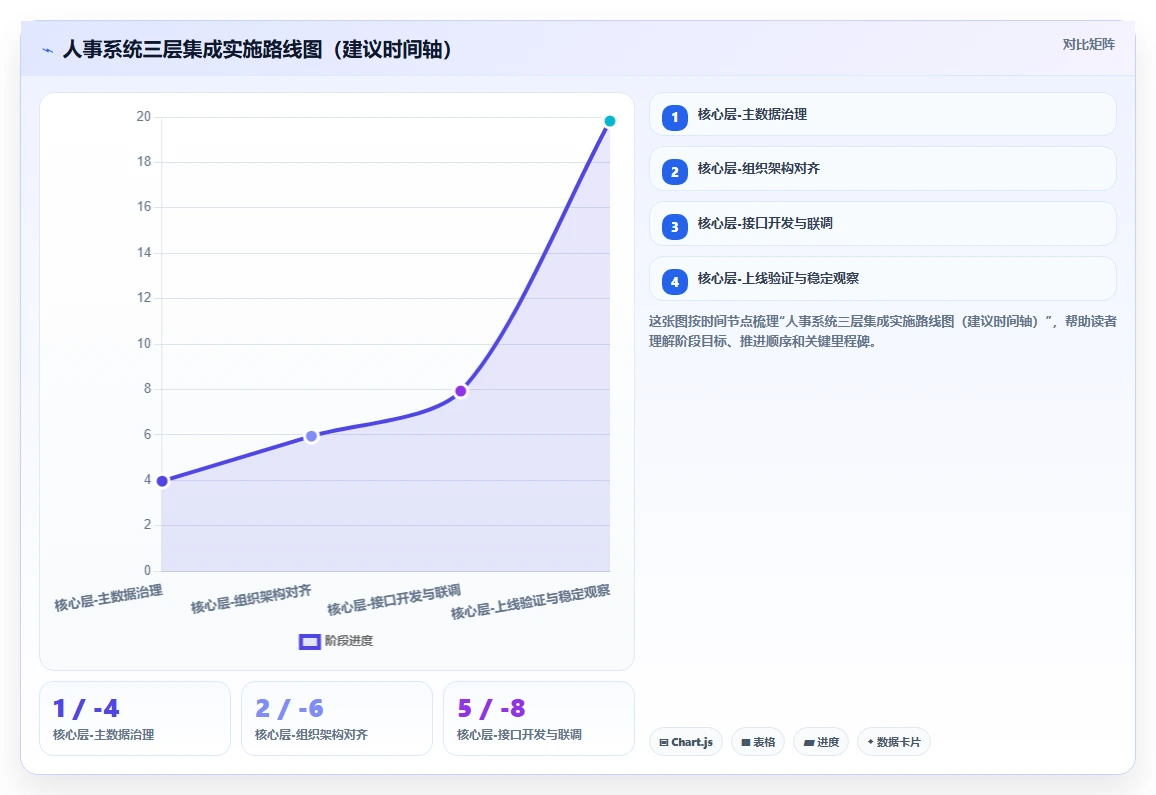The width and height of the screenshot is (1156, 795).
Task: Open the 核心层-主数据治理 step item
Action: pyautogui.click(x=882, y=114)
